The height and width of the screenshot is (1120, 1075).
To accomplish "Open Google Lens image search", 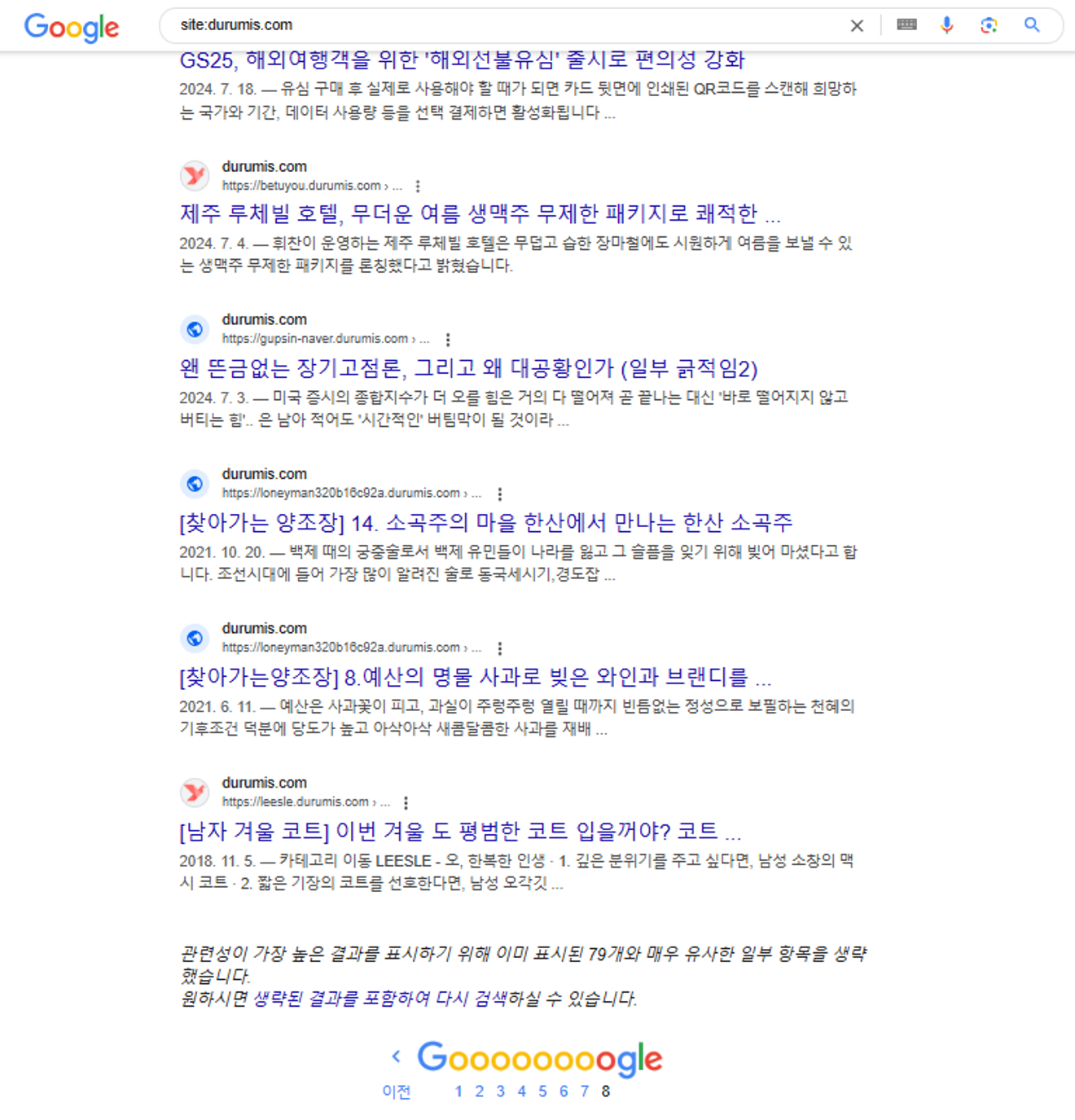I will 989,25.
